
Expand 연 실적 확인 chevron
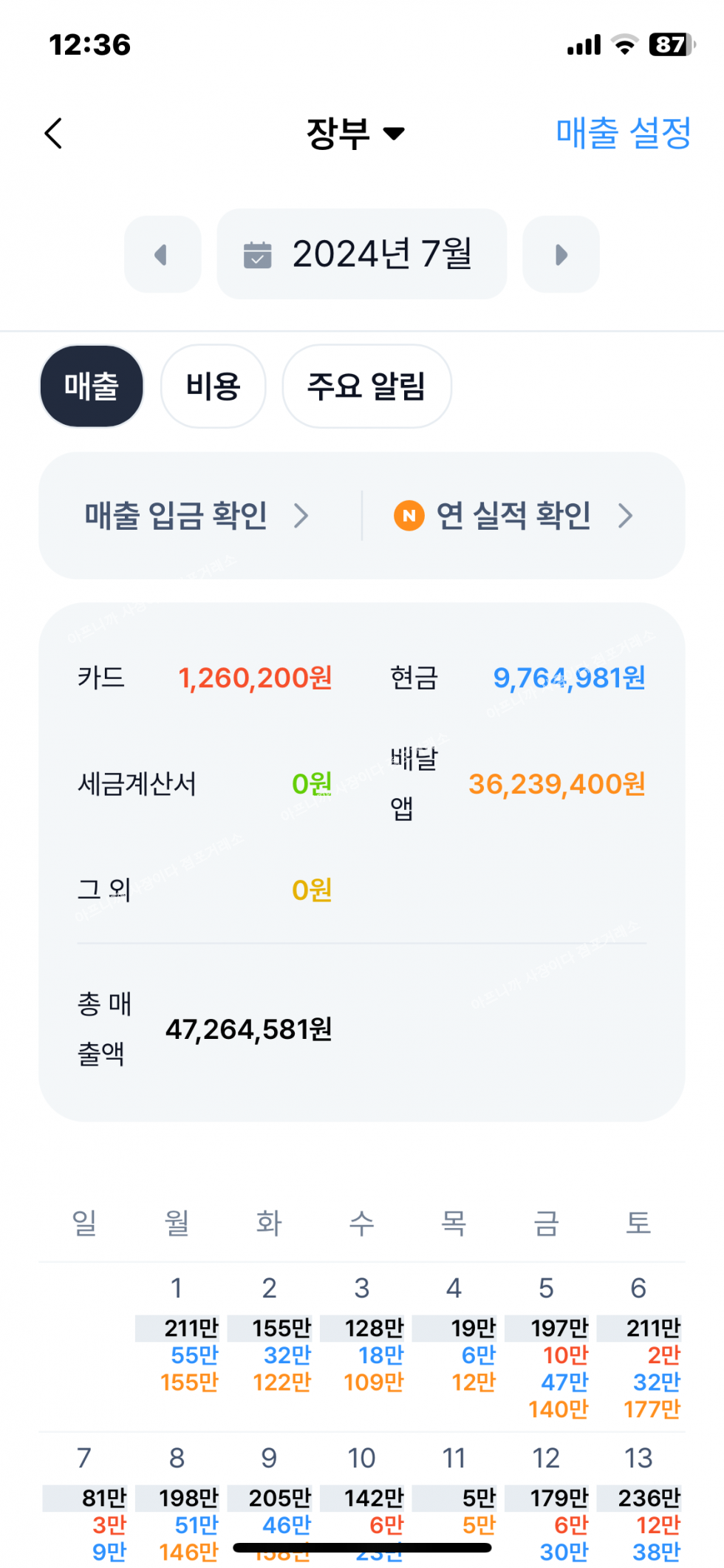click(625, 516)
